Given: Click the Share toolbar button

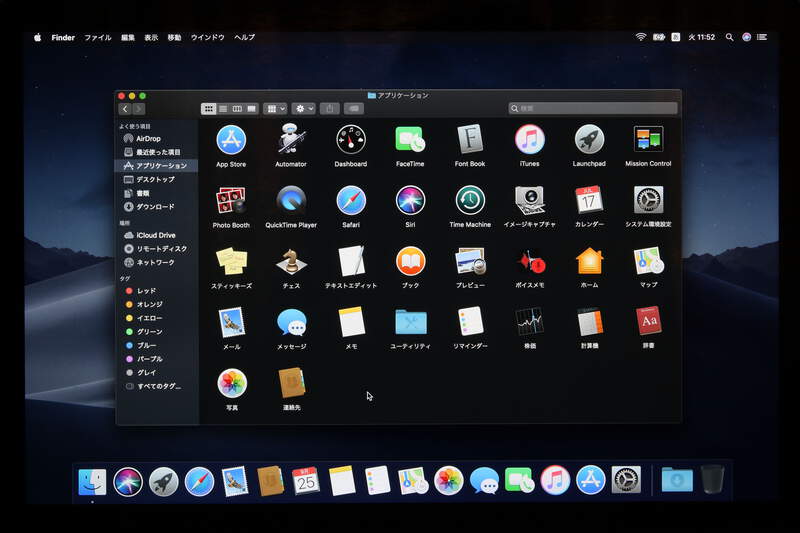Looking at the screenshot, I should (x=330, y=109).
